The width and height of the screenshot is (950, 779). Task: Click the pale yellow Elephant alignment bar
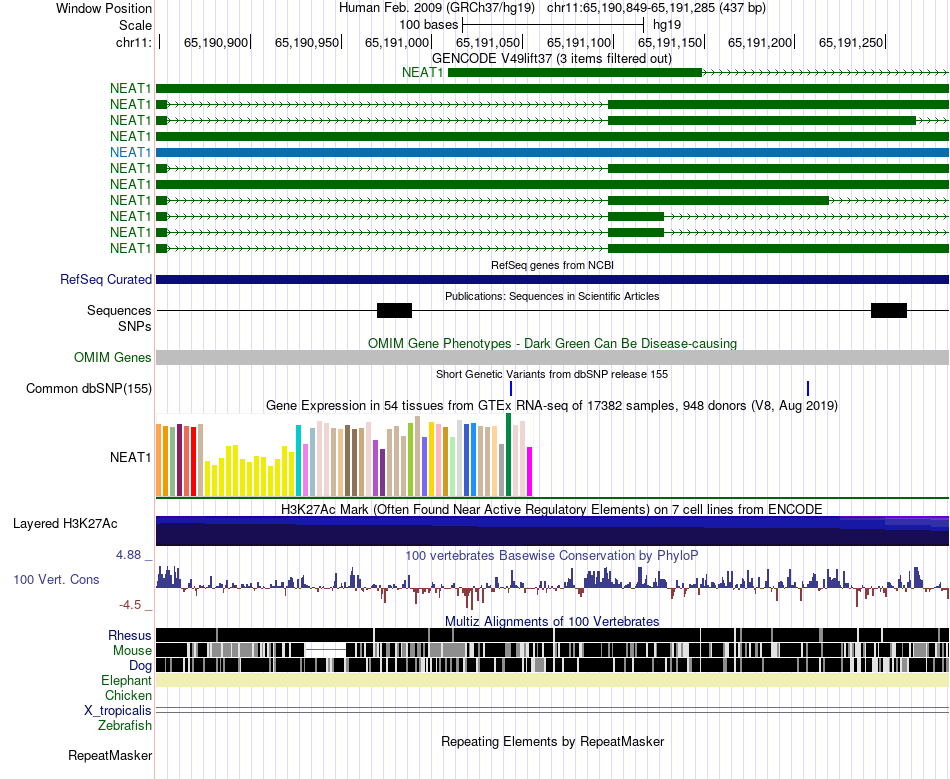pyautogui.click(x=552, y=680)
